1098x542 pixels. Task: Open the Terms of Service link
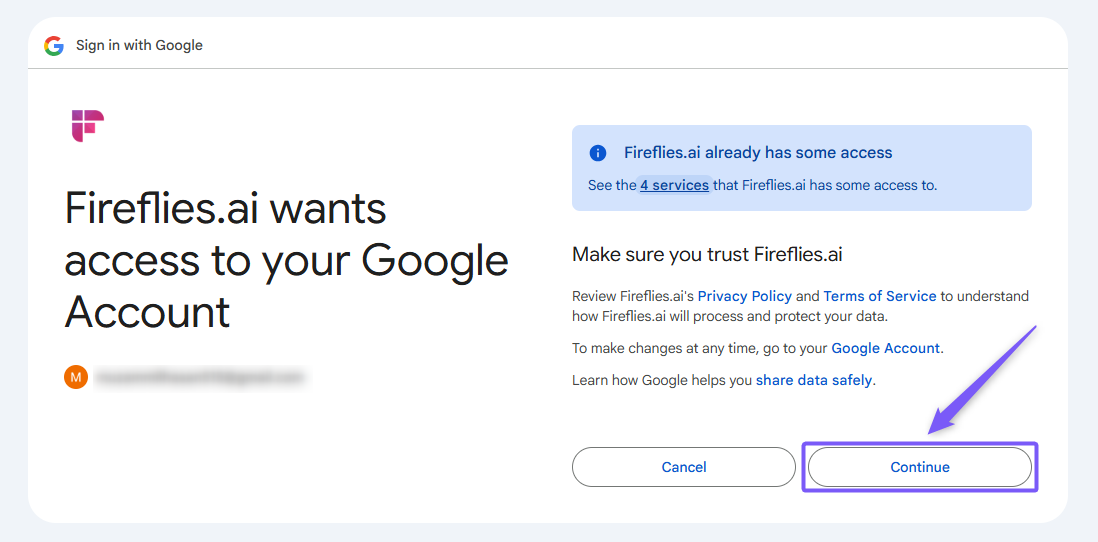[x=880, y=296]
